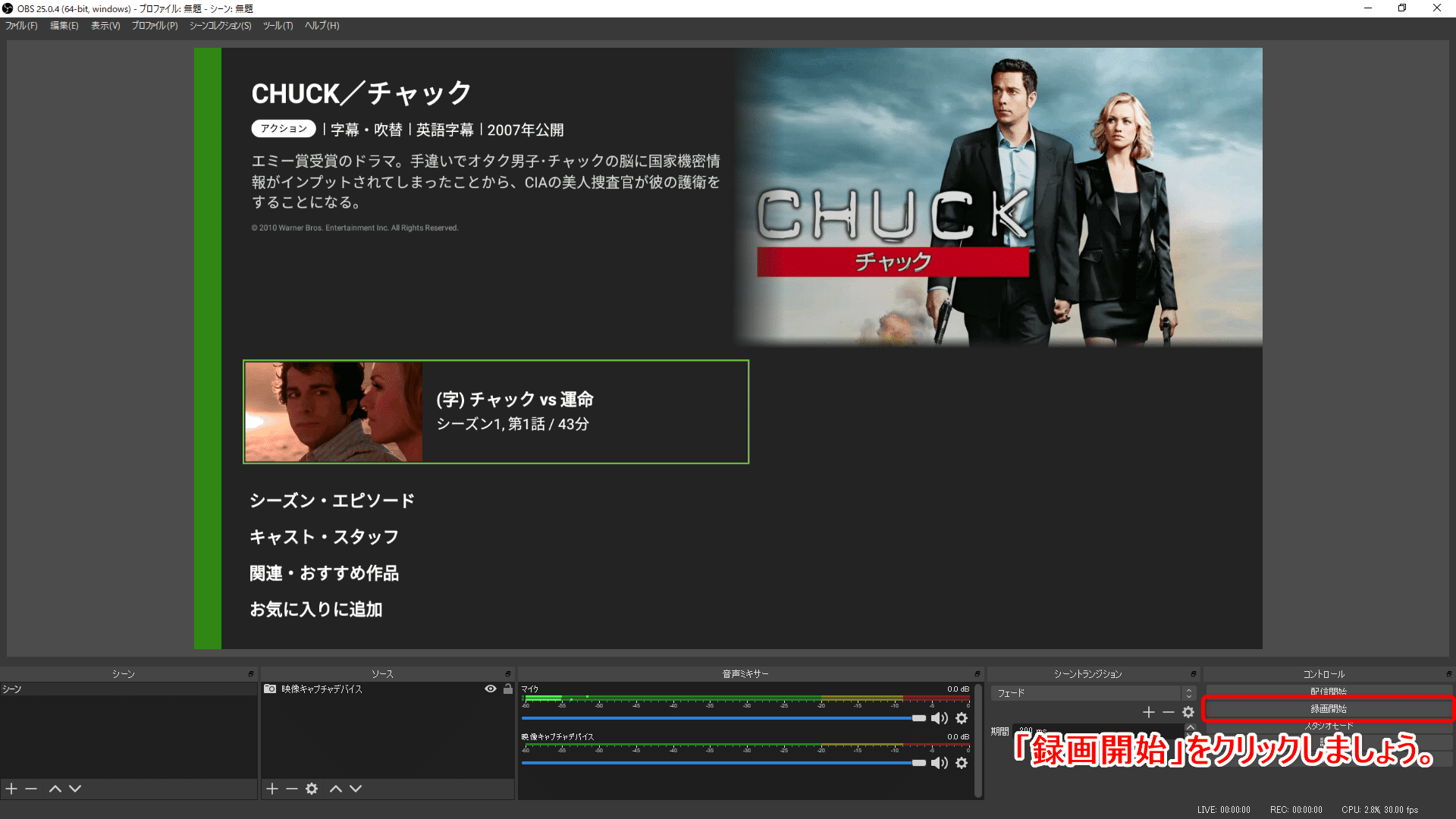Click the CPU: 2.8%, 30.00 fps status text
Image resolution: width=1456 pixels, height=819 pixels.
pyautogui.click(x=1379, y=810)
